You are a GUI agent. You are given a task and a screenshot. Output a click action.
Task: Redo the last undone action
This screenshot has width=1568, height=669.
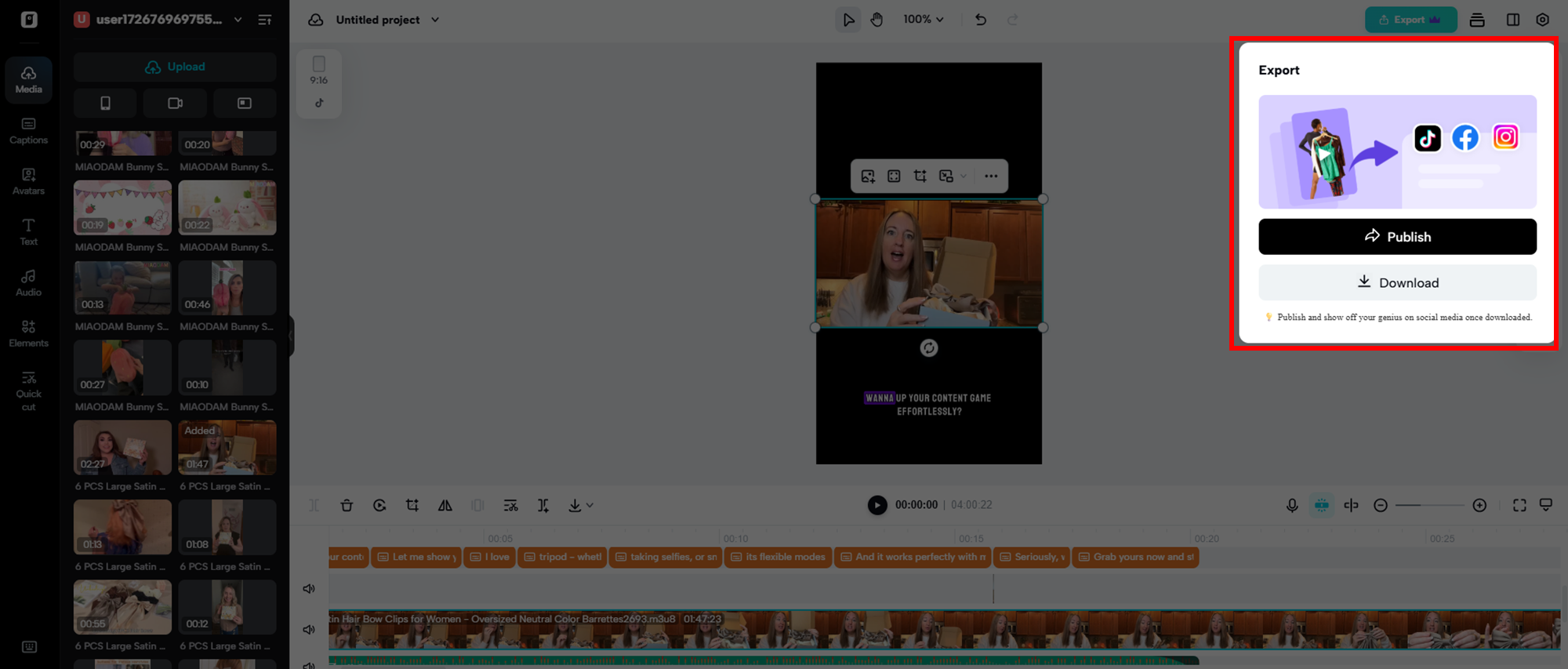[1013, 20]
